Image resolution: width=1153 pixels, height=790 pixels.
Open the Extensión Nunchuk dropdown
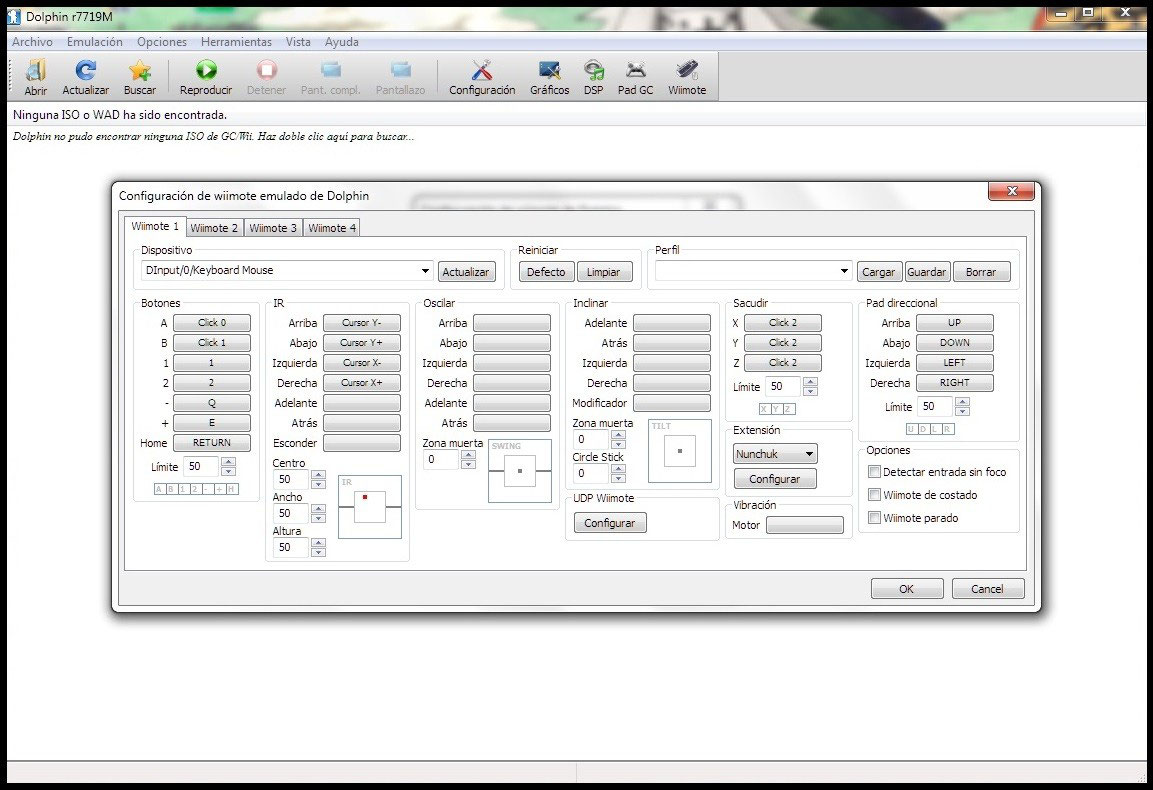775,454
